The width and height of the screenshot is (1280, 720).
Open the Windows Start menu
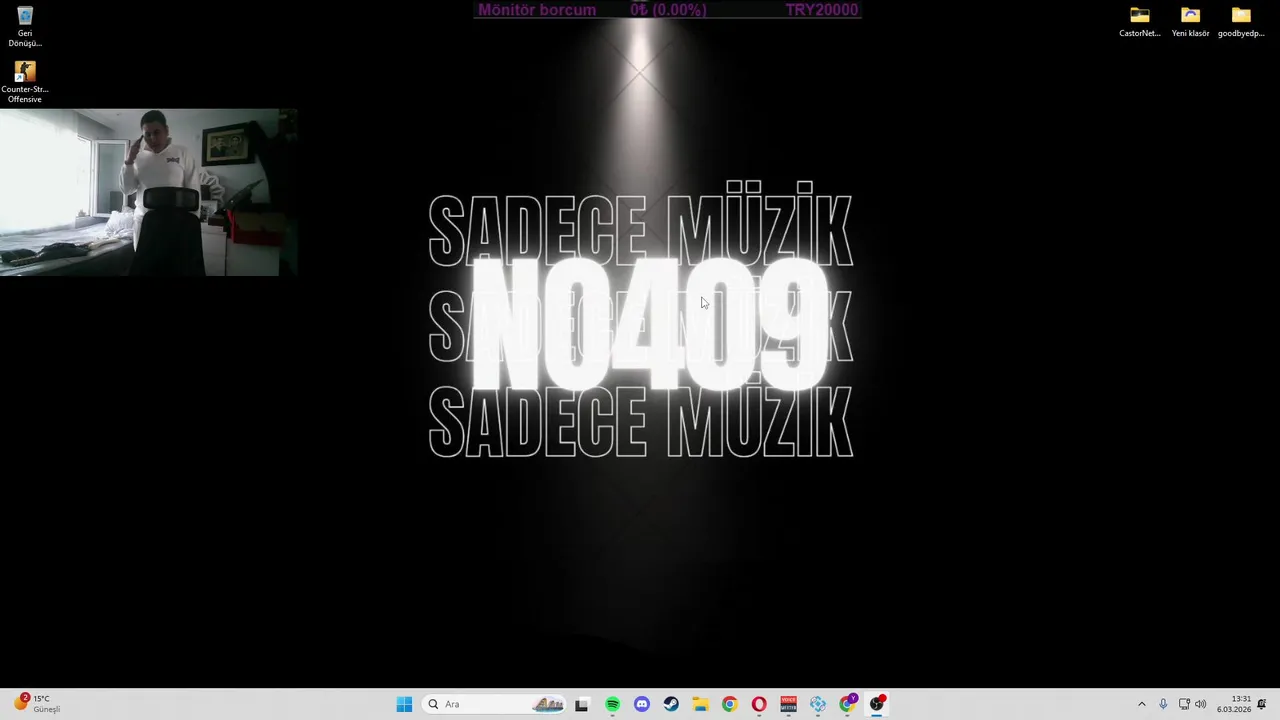tap(404, 704)
